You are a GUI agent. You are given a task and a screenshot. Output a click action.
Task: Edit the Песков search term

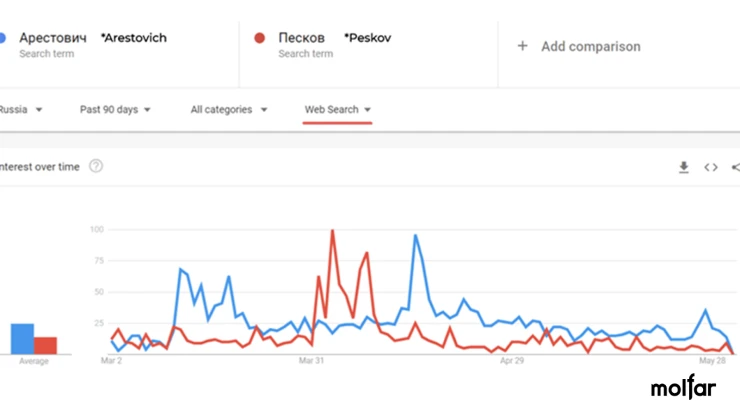pos(302,38)
